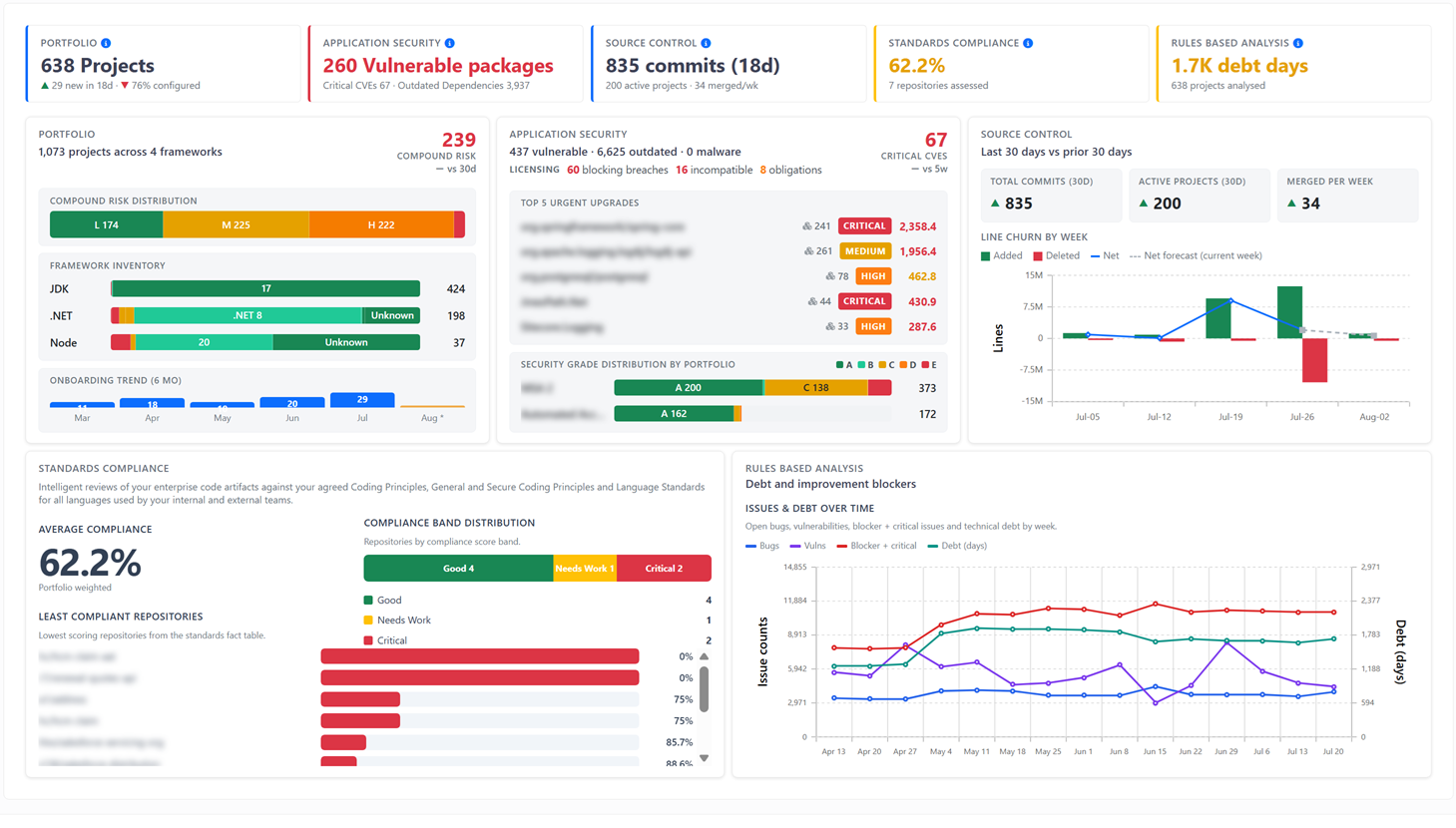1456x828 pixels.
Task: Select the Critical 2 compliance band
Action: point(664,569)
